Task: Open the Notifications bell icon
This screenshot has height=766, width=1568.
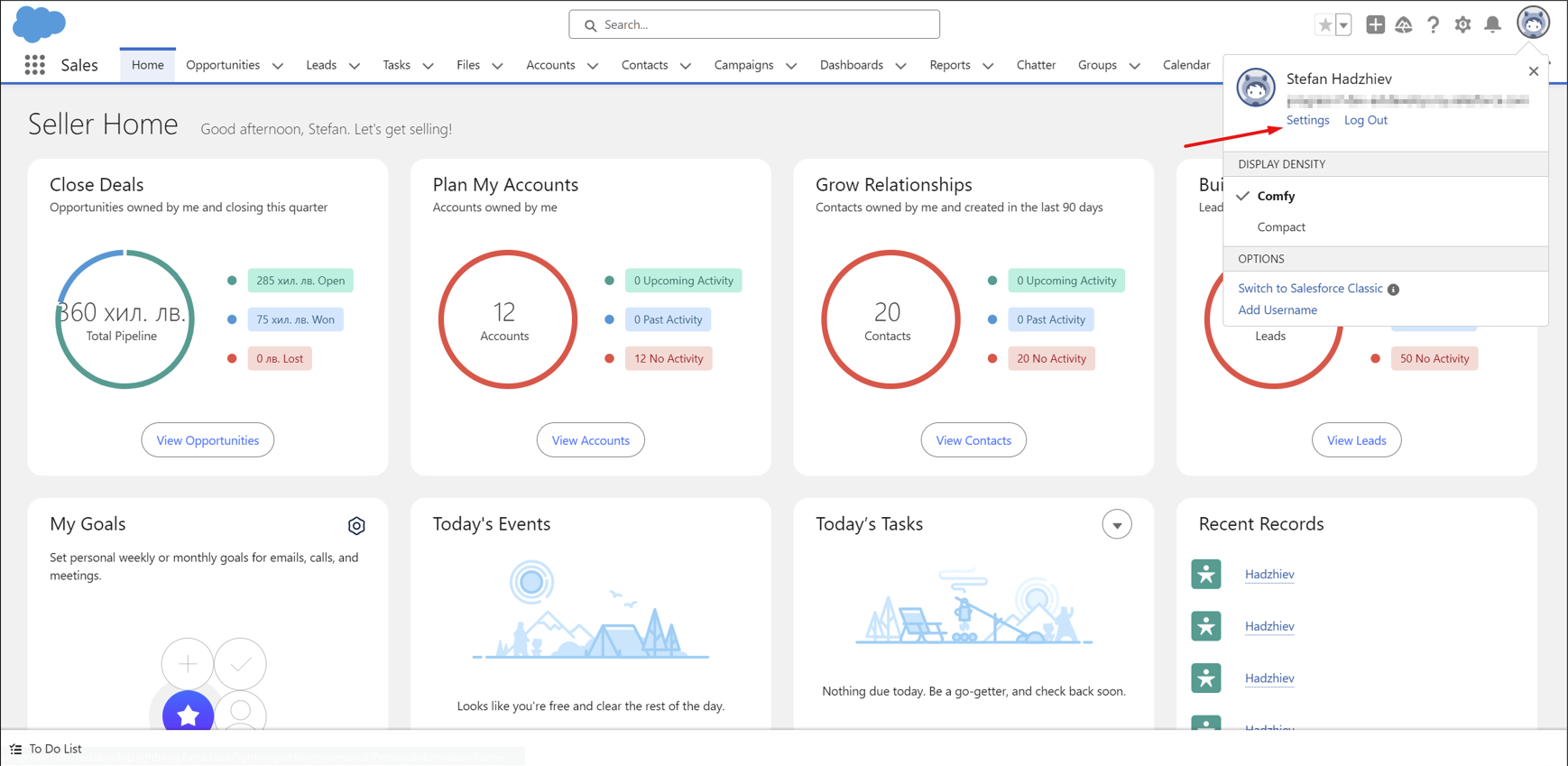Action: (x=1493, y=24)
